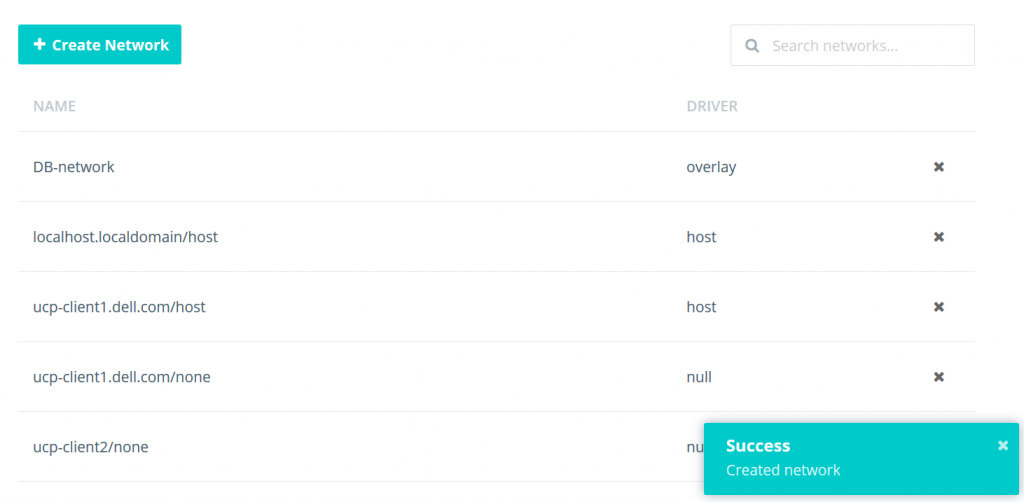Remove ucp-client1.dell.com/none with its X icon
Image resolution: width=1024 pixels, height=502 pixels.
pos(939,377)
